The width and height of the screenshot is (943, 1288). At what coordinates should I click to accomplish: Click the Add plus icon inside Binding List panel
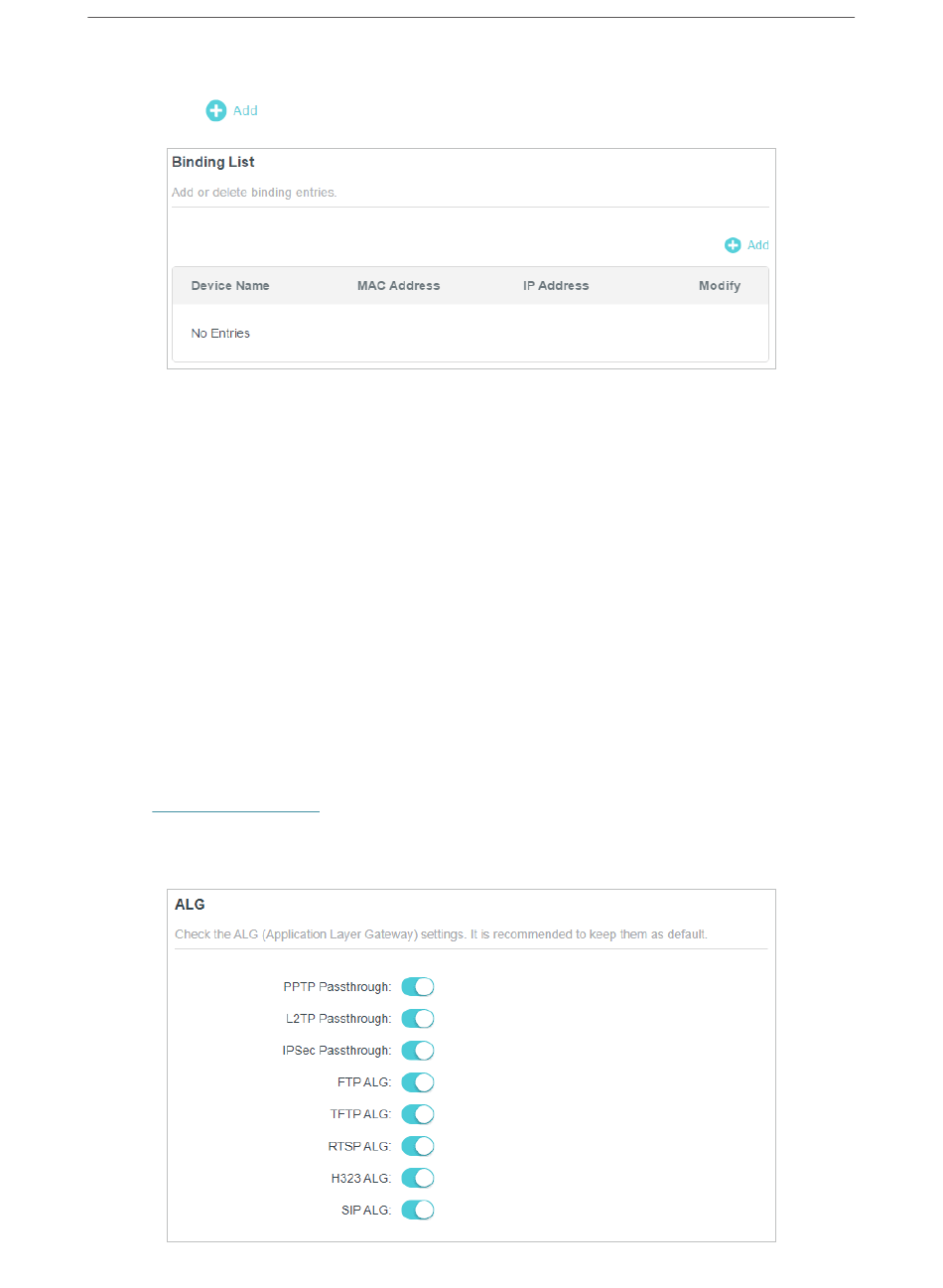click(x=733, y=245)
